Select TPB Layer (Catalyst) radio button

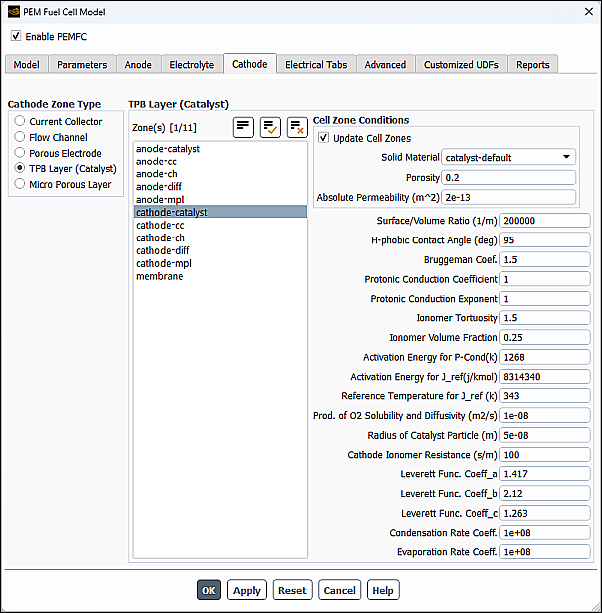(x=20, y=168)
